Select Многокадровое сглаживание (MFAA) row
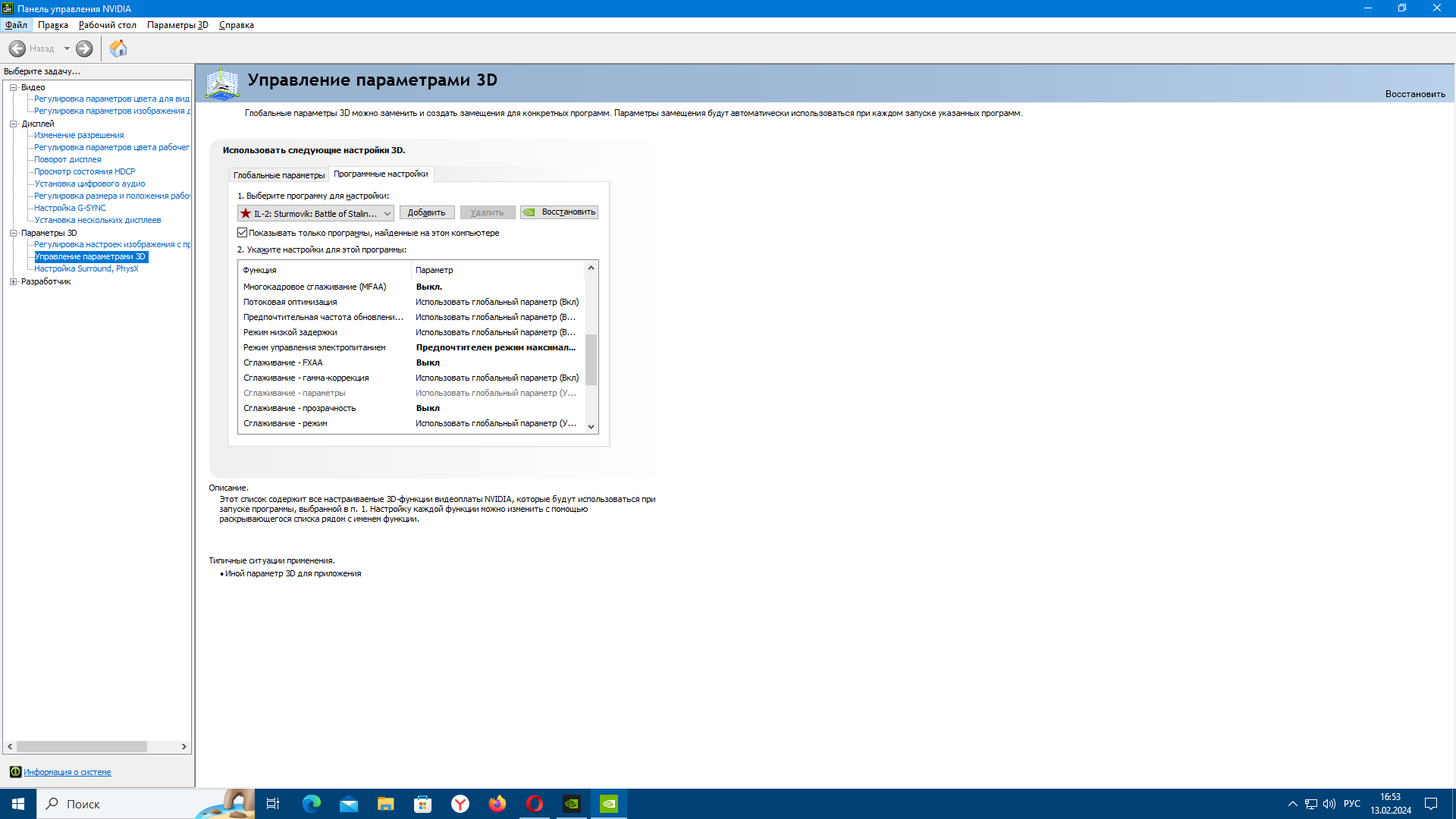The image size is (1456, 819). pyautogui.click(x=412, y=287)
